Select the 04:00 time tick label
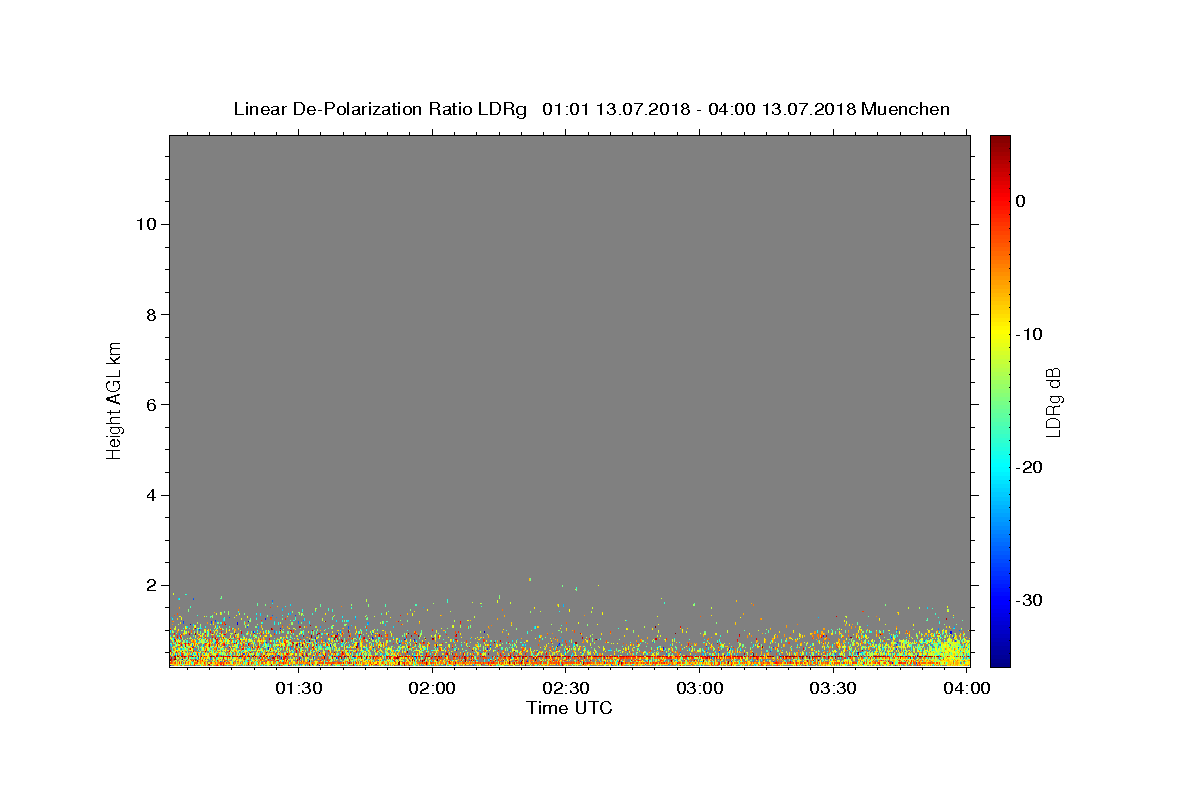Screen dimensions: 1200x800 pyautogui.click(x=967, y=689)
